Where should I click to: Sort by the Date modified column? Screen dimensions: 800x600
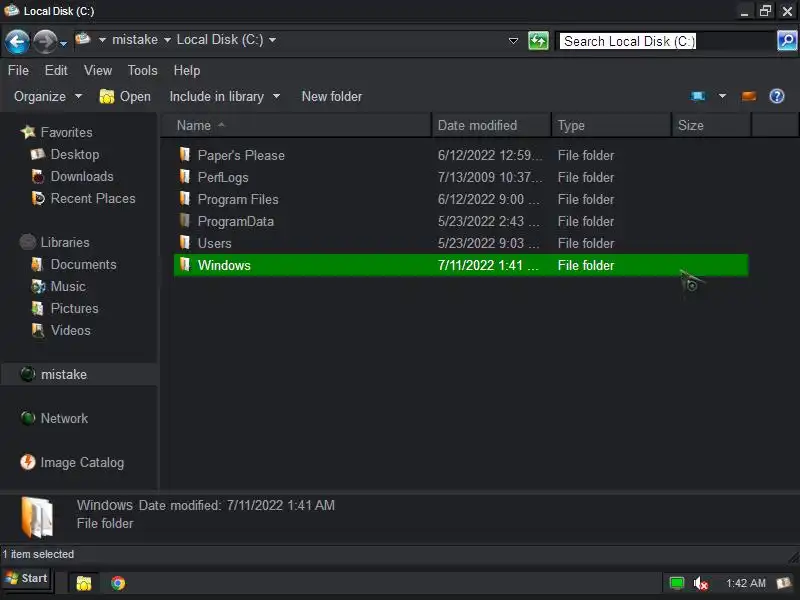492,126
